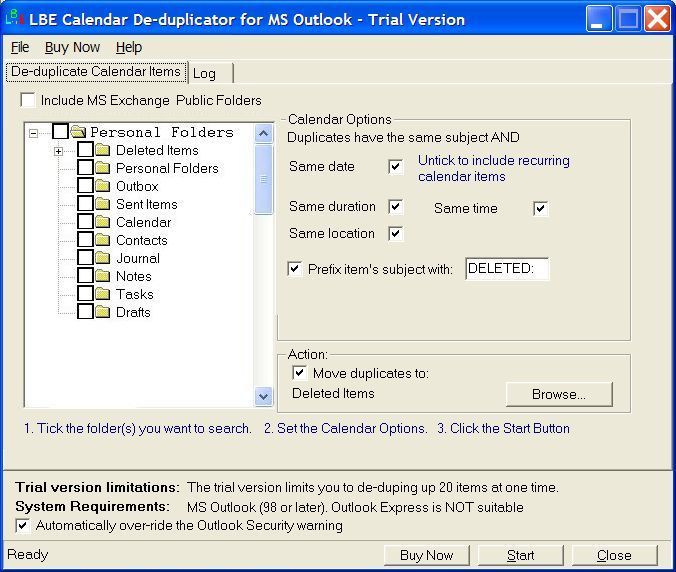Minimize the De-duplicator window
Image resolution: width=676 pixels, height=572 pixels.
point(599,19)
